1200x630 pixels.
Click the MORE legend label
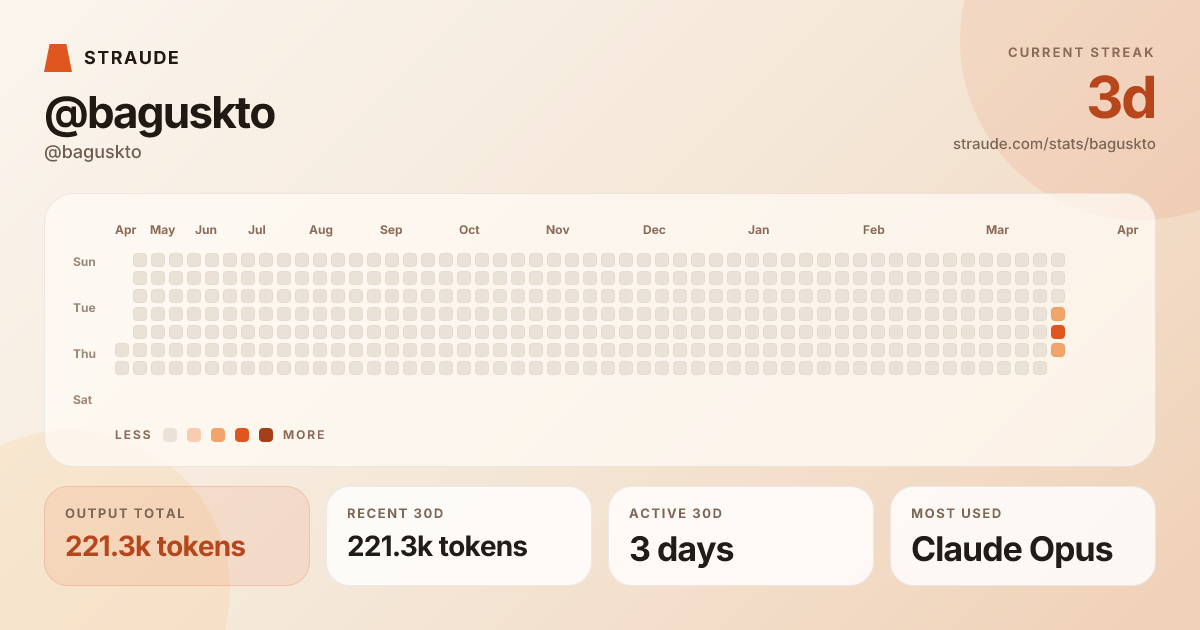pos(304,435)
